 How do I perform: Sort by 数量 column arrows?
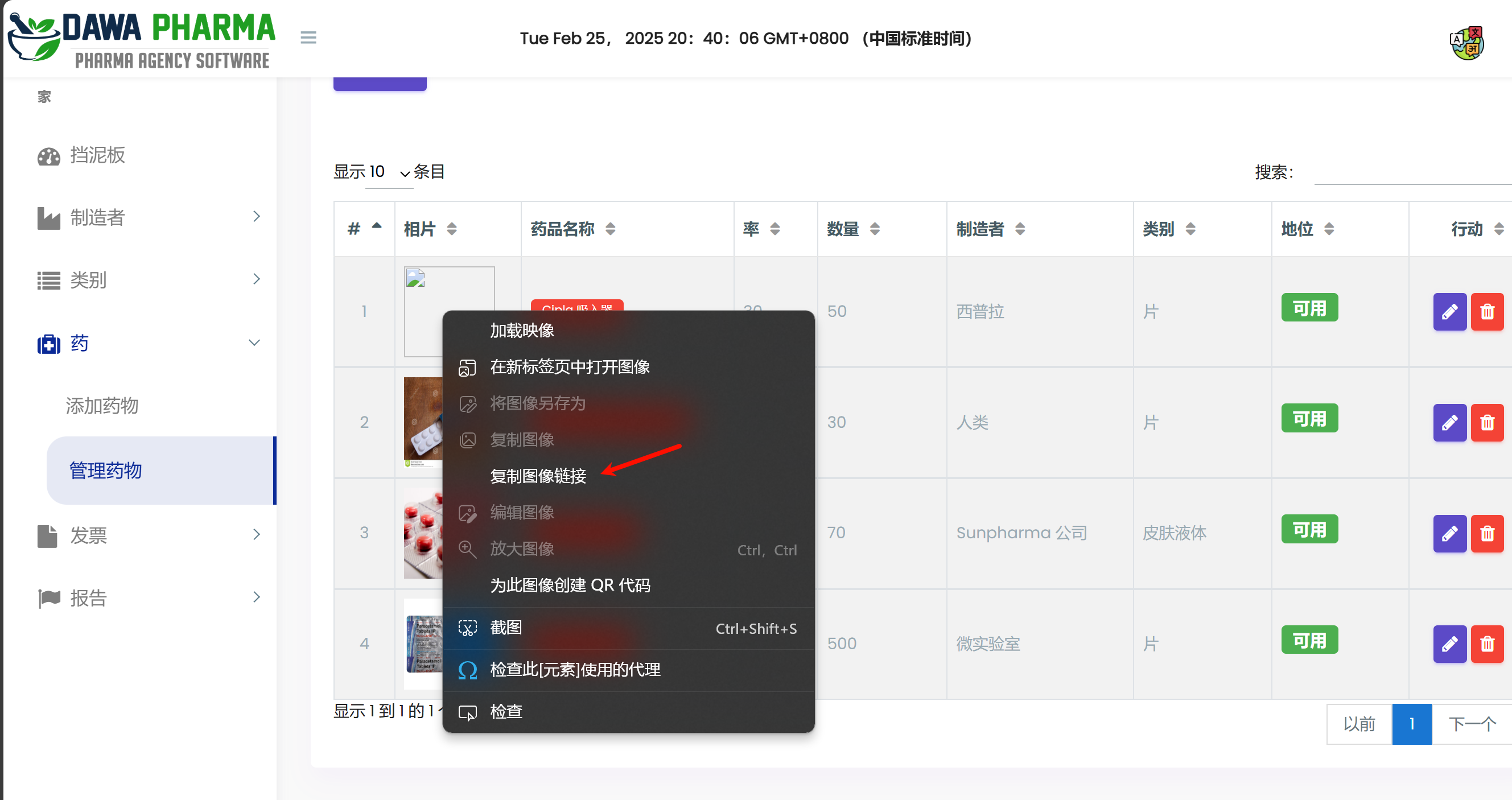coord(875,229)
